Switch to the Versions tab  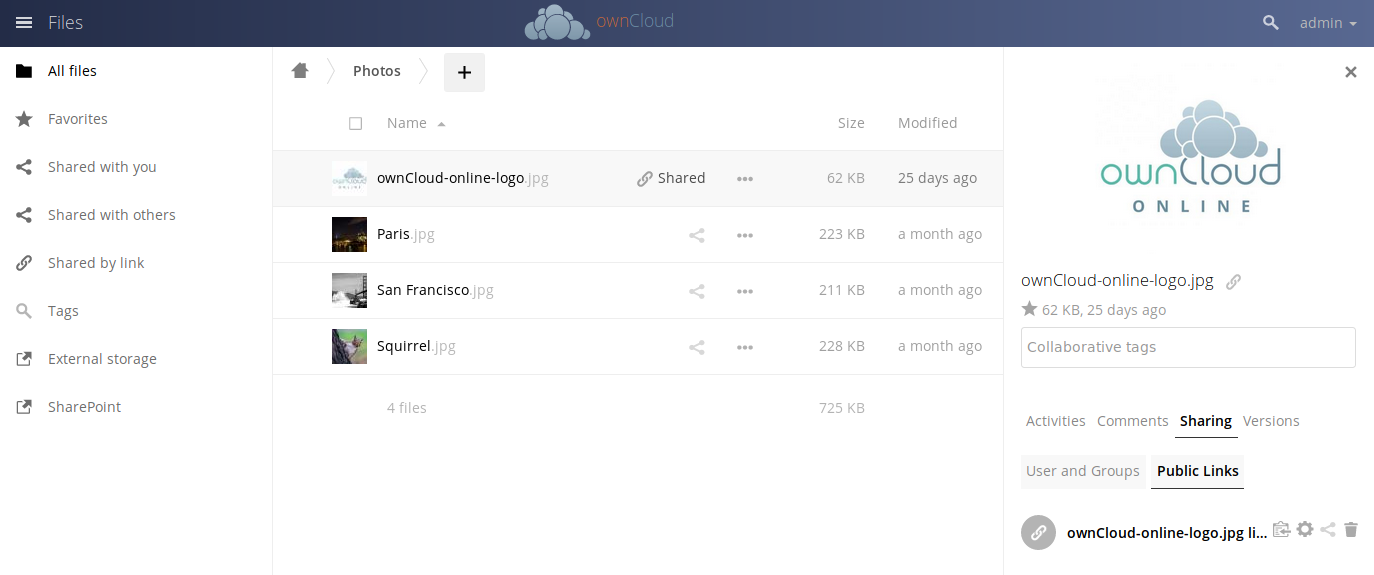click(x=1271, y=421)
